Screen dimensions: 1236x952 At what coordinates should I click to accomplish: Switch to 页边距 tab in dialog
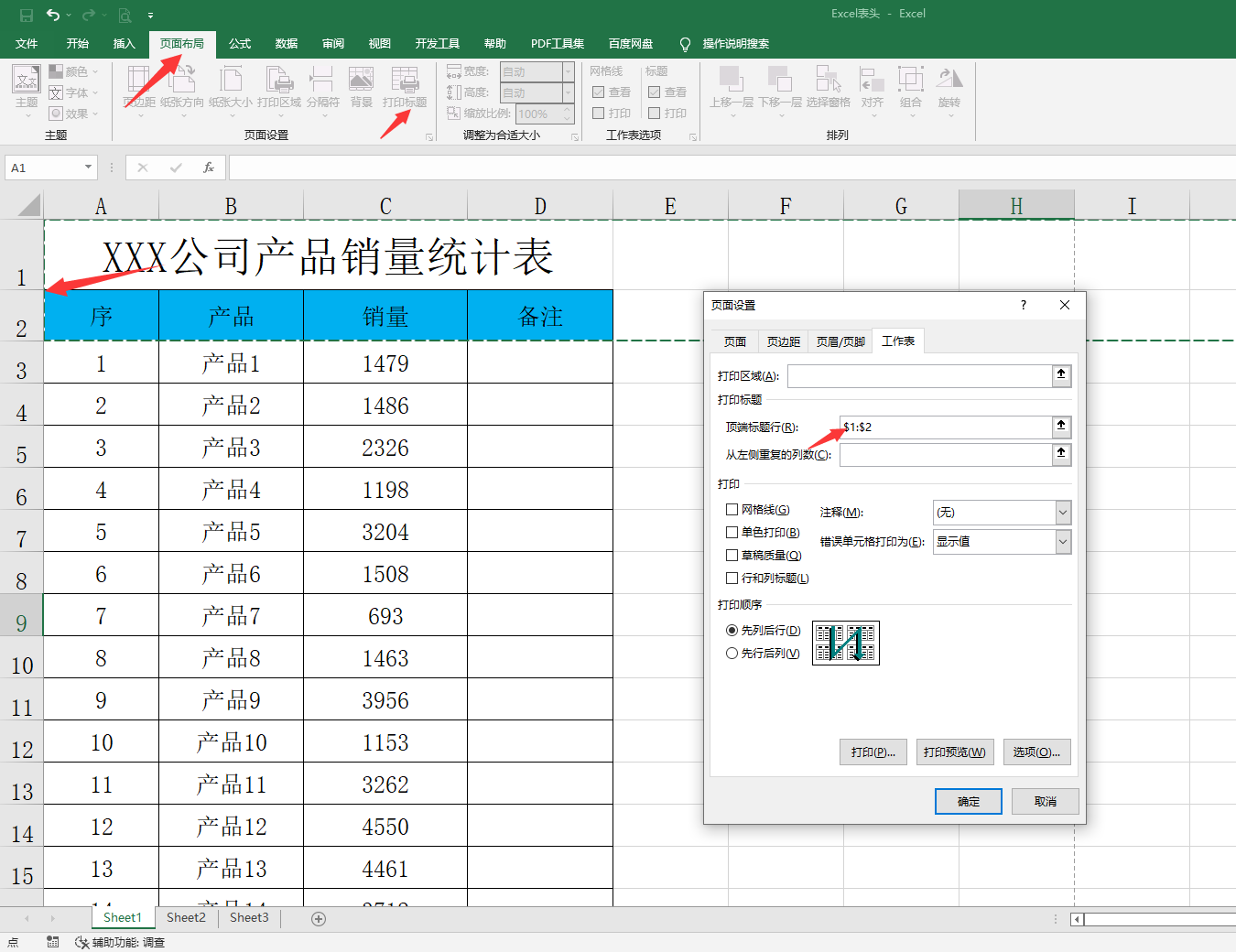click(784, 341)
